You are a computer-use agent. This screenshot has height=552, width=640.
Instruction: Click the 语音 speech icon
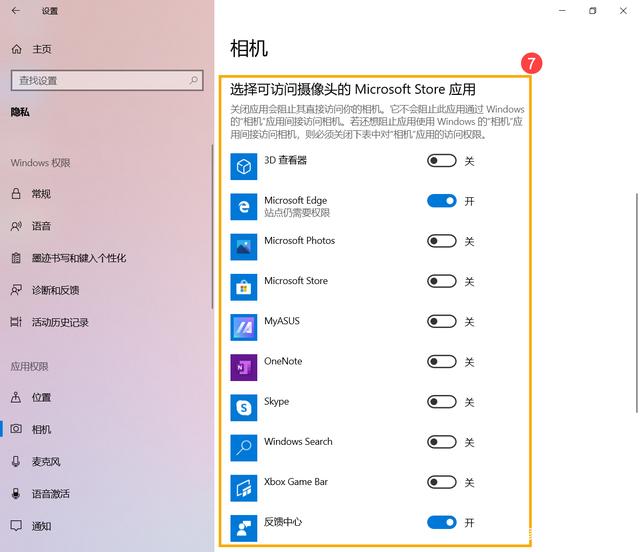point(16,226)
